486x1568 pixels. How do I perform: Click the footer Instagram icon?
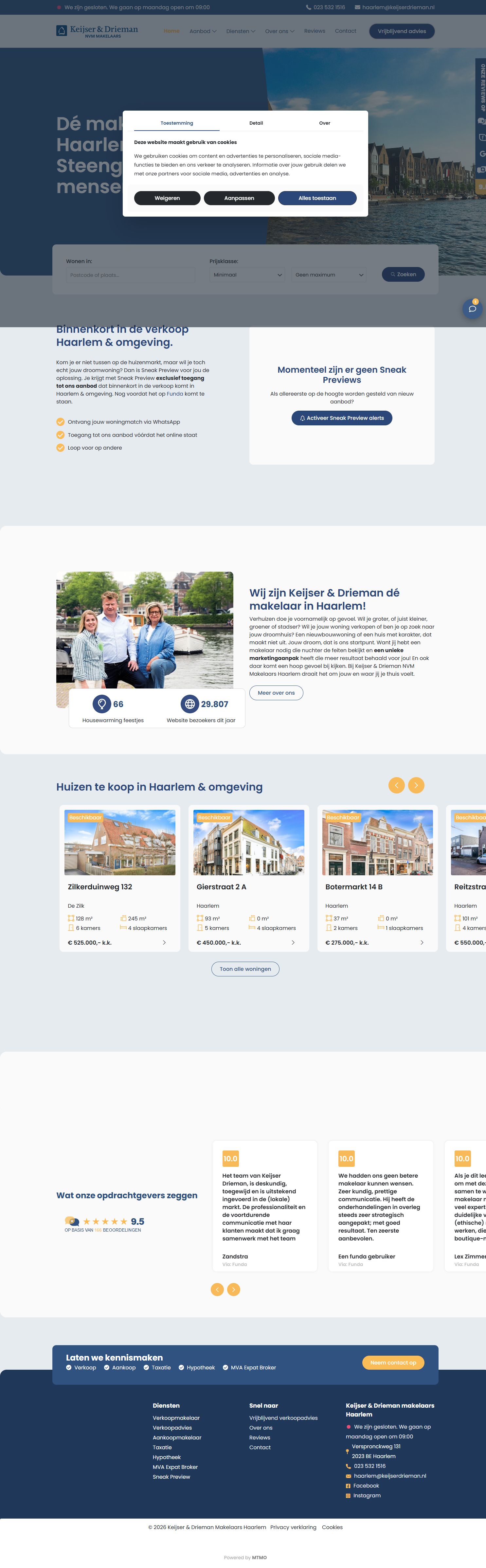coord(348,1496)
